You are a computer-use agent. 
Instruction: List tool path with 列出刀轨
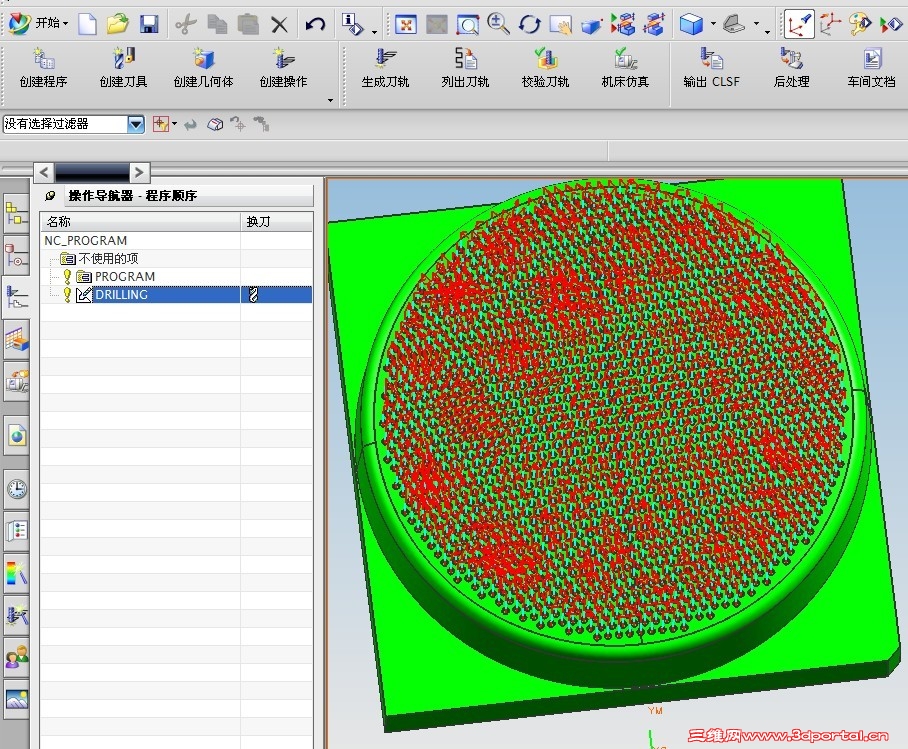point(465,68)
